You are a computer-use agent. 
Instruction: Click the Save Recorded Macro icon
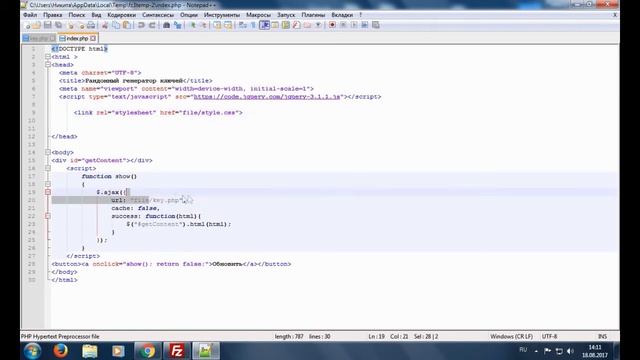(x=376, y=25)
